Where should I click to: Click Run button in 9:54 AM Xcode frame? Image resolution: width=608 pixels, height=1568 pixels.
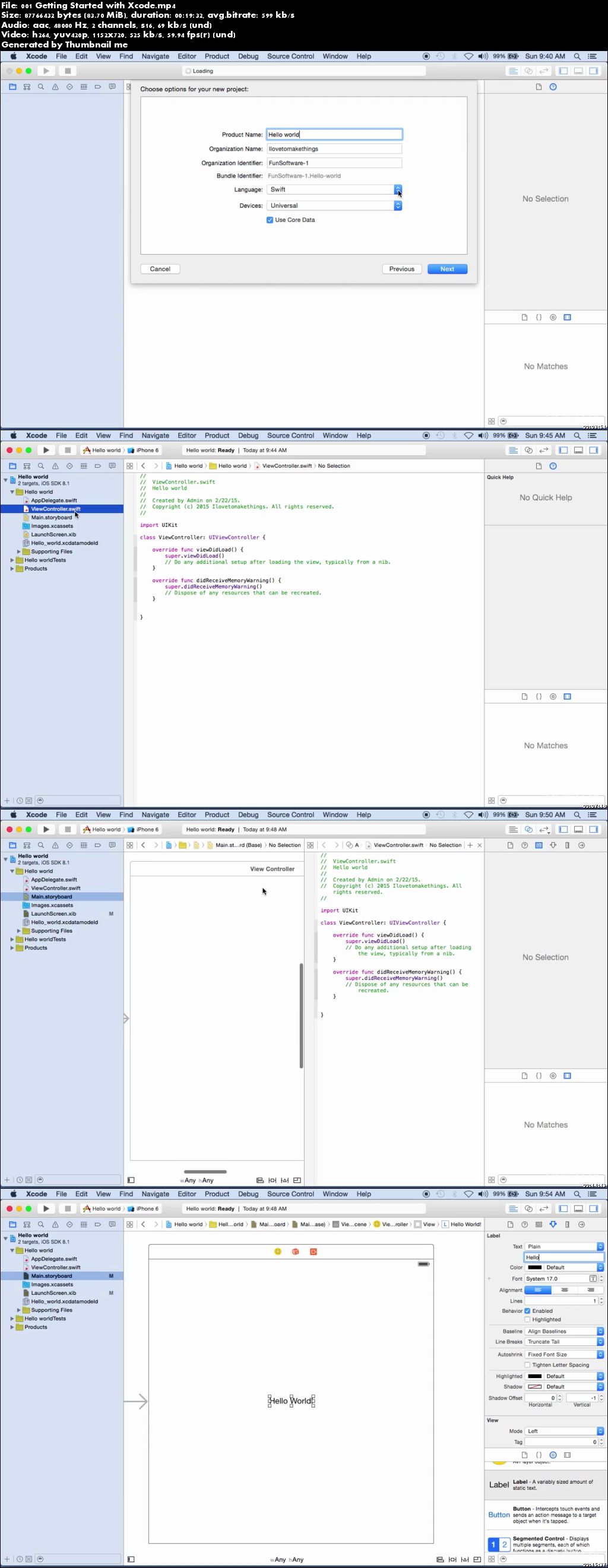click(x=46, y=1208)
